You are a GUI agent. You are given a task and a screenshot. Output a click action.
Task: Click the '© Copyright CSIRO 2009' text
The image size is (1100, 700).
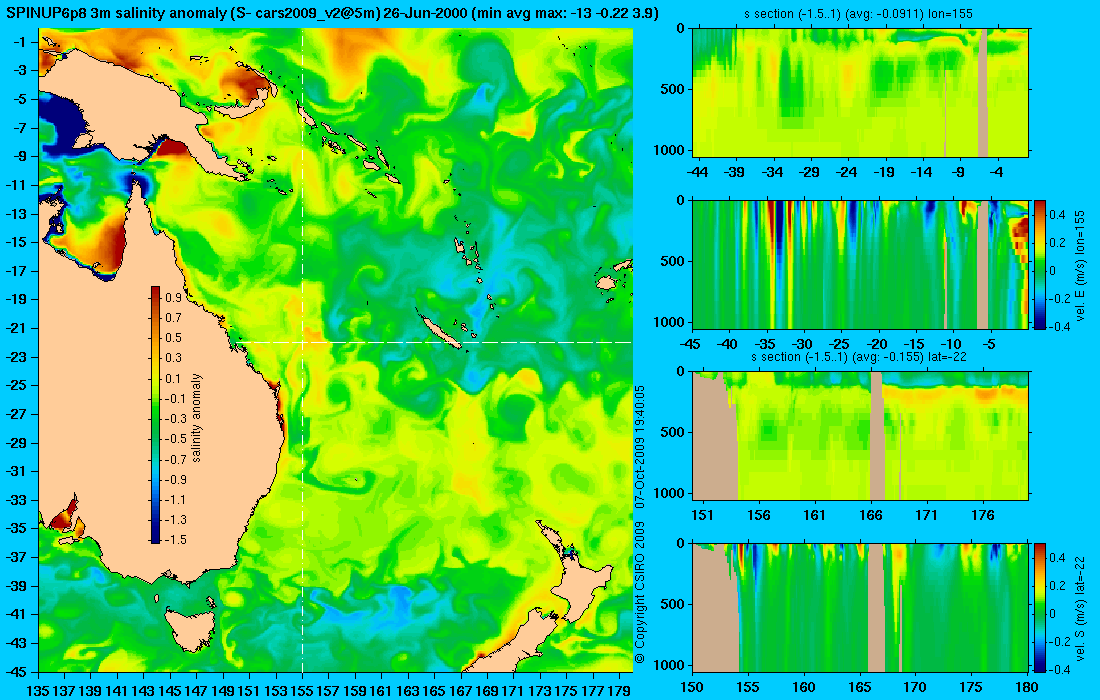click(639, 592)
